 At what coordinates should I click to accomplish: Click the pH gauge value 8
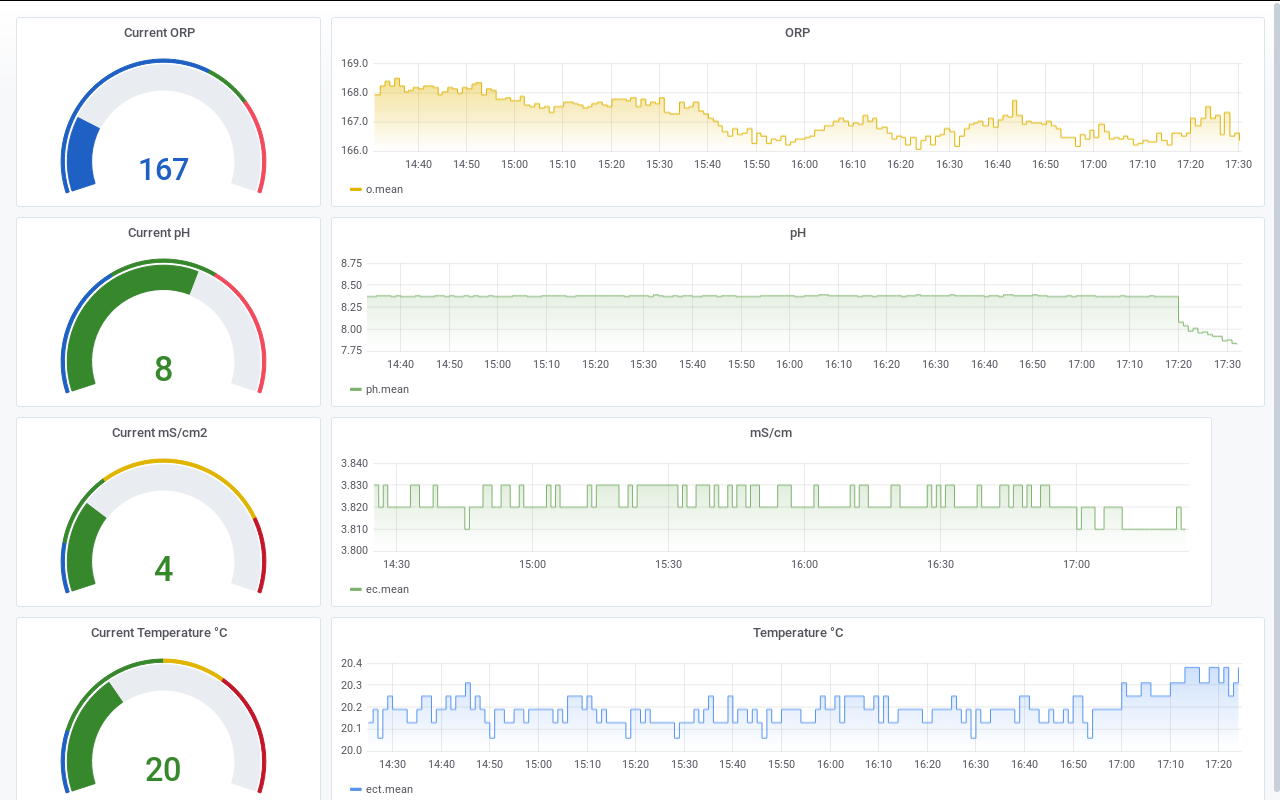coord(163,369)
